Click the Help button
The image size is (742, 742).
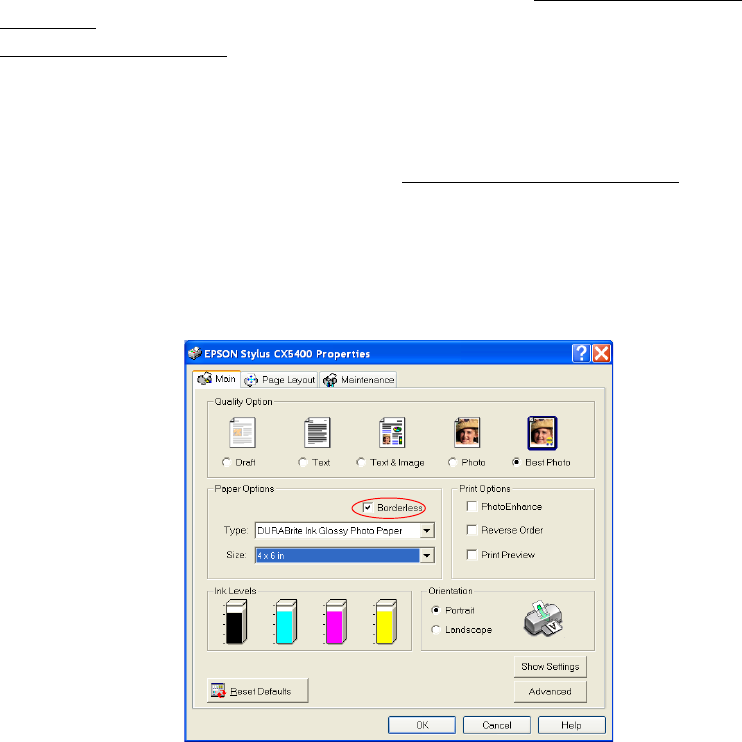click(x=572, y=725)
